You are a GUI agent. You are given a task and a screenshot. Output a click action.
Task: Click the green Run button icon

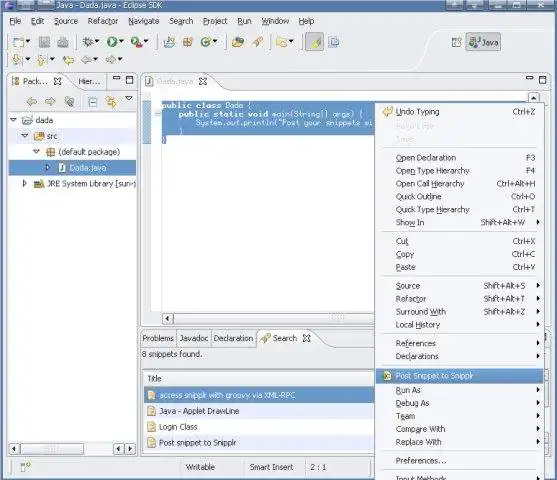tap(112, 42)
